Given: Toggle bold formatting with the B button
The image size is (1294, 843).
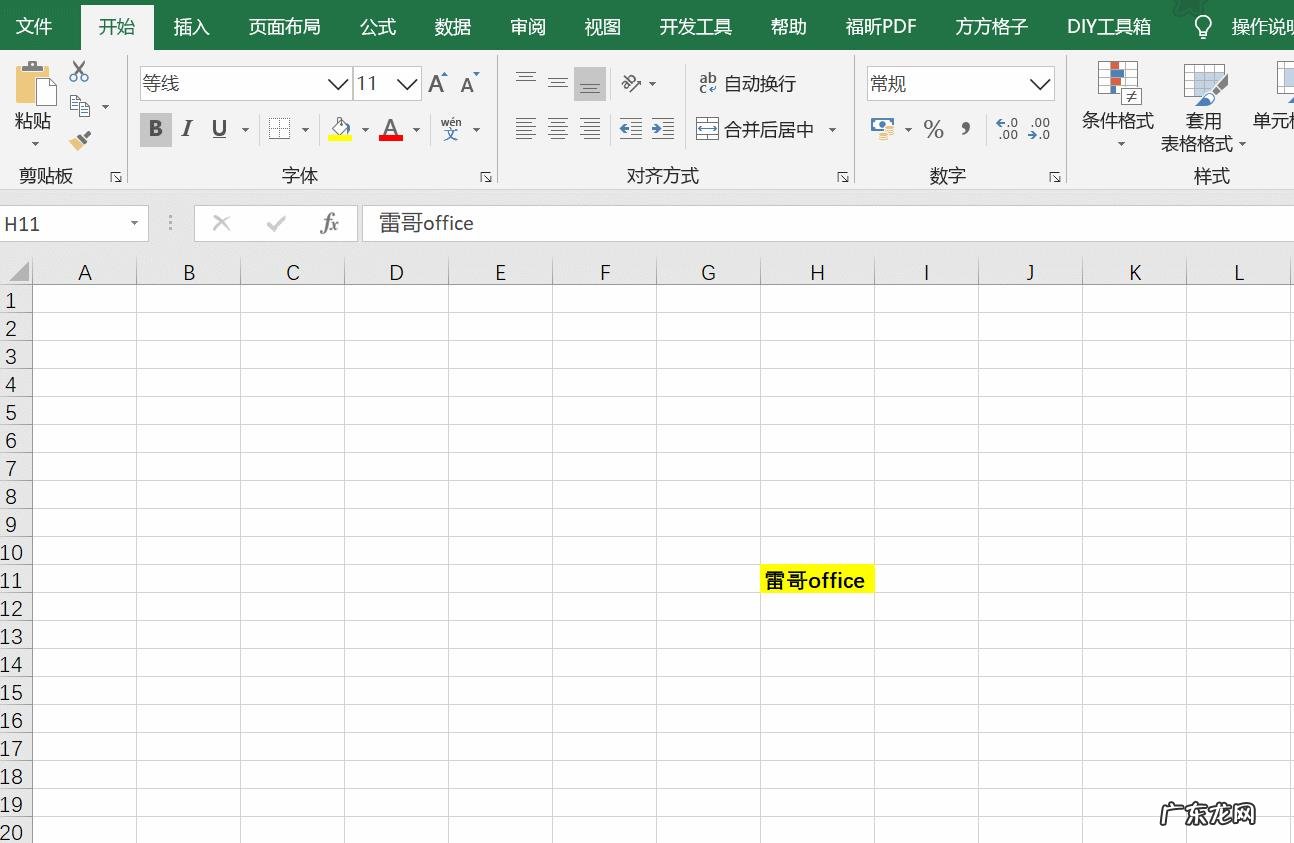Looking at the screenshot, I should coord(155,128).
